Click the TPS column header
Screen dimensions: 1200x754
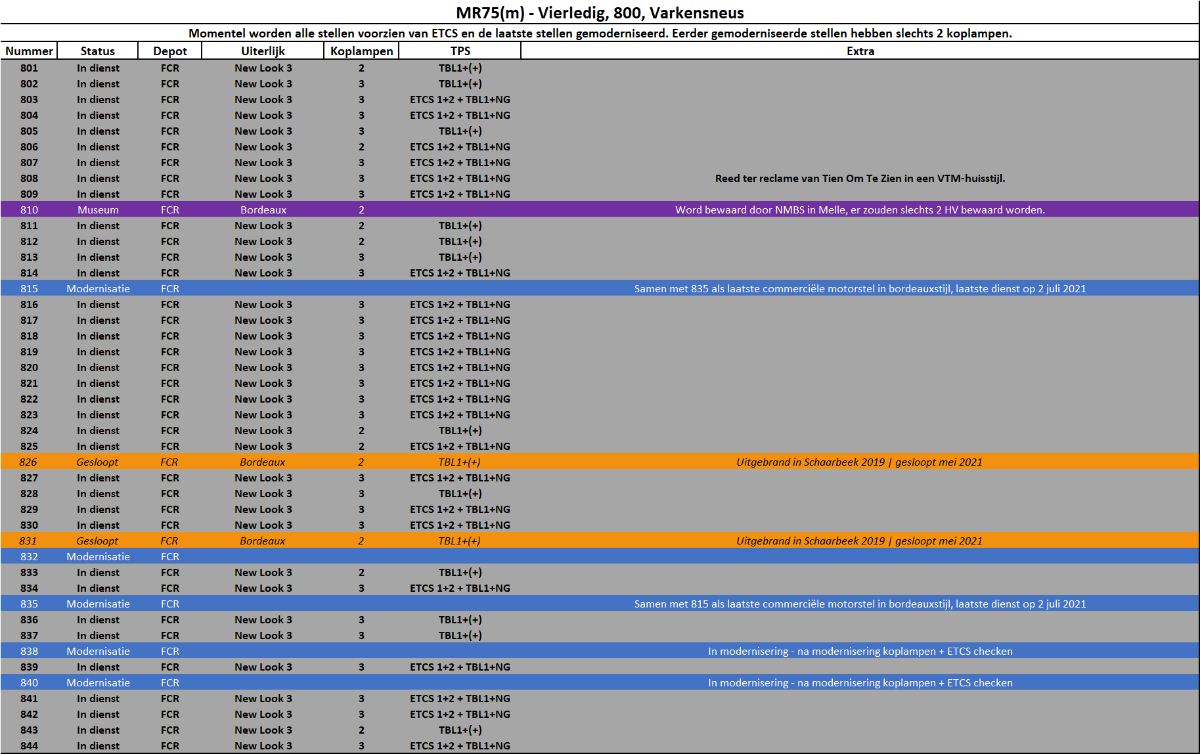tap(459, 51)
